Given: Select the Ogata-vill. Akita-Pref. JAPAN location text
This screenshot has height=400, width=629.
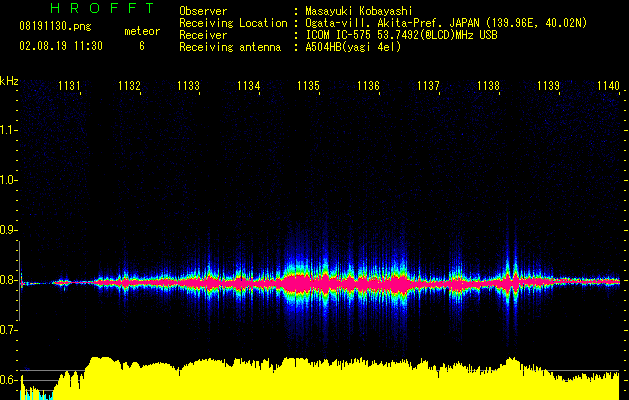Looking at the screenshot, I should pyautogui.click(x=446, y=23).
